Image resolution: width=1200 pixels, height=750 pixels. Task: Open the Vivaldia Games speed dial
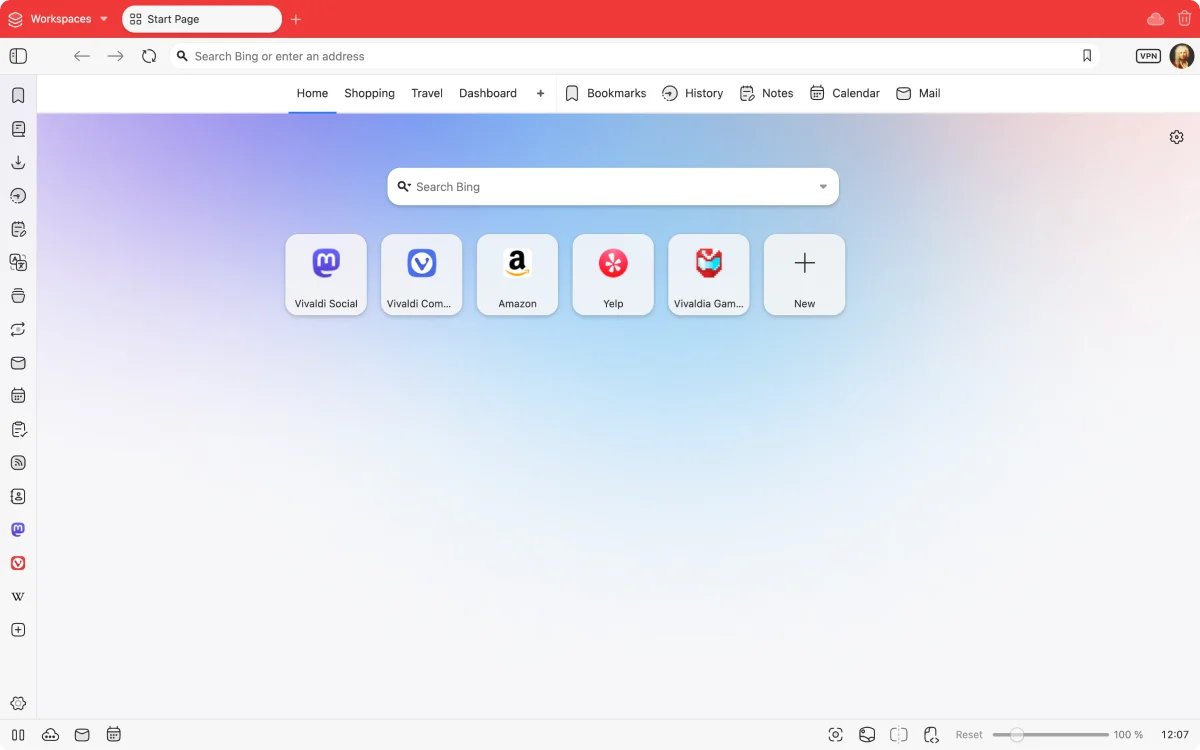coord(709,275)
